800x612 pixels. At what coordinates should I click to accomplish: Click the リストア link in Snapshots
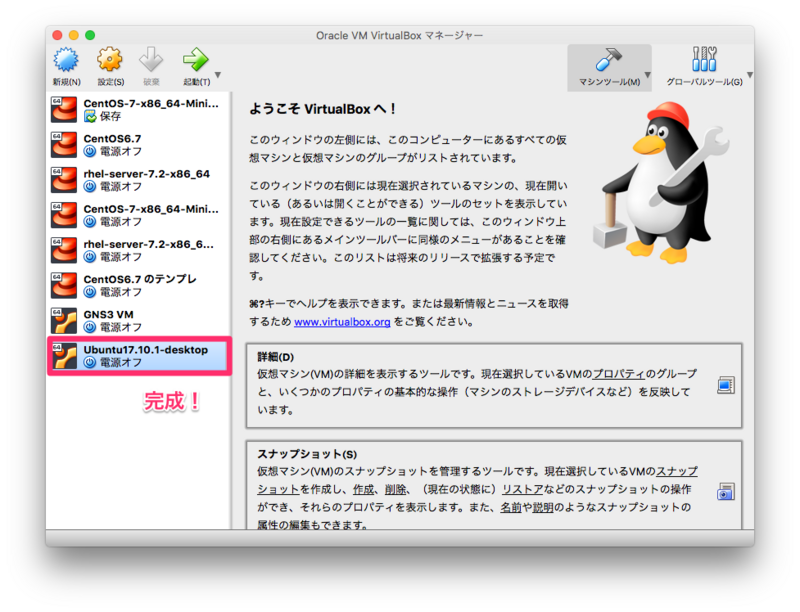click(x=522, y=490)
